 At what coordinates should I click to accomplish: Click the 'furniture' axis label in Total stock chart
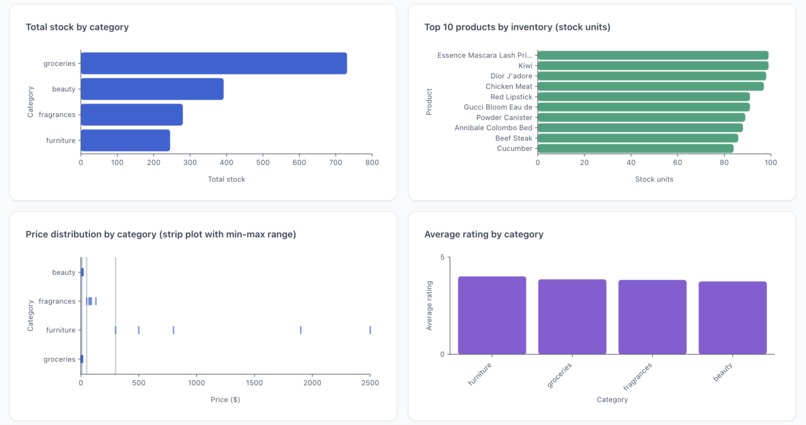coord(61,140)
